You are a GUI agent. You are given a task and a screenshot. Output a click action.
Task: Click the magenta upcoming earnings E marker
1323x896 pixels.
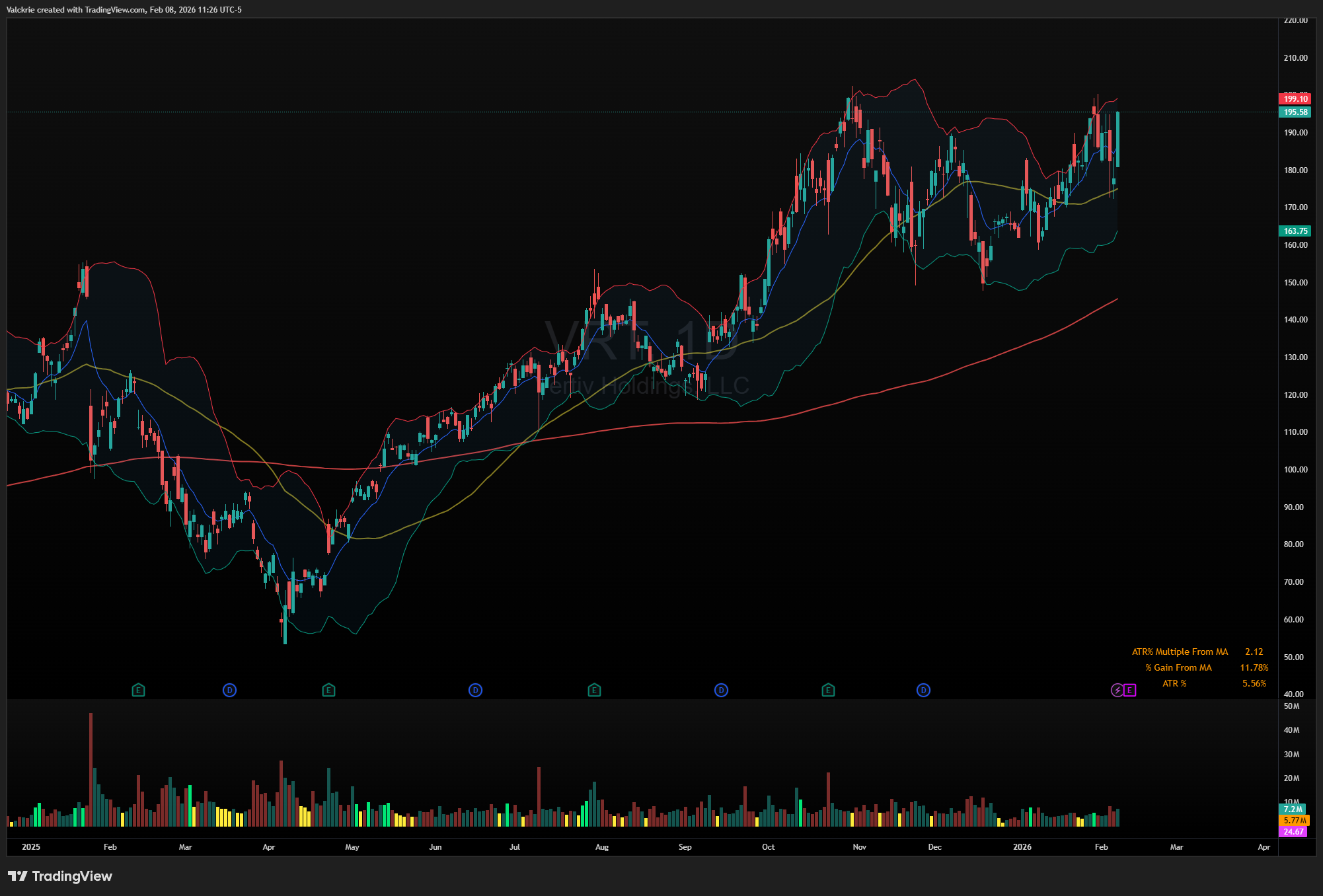point(1130,691)
